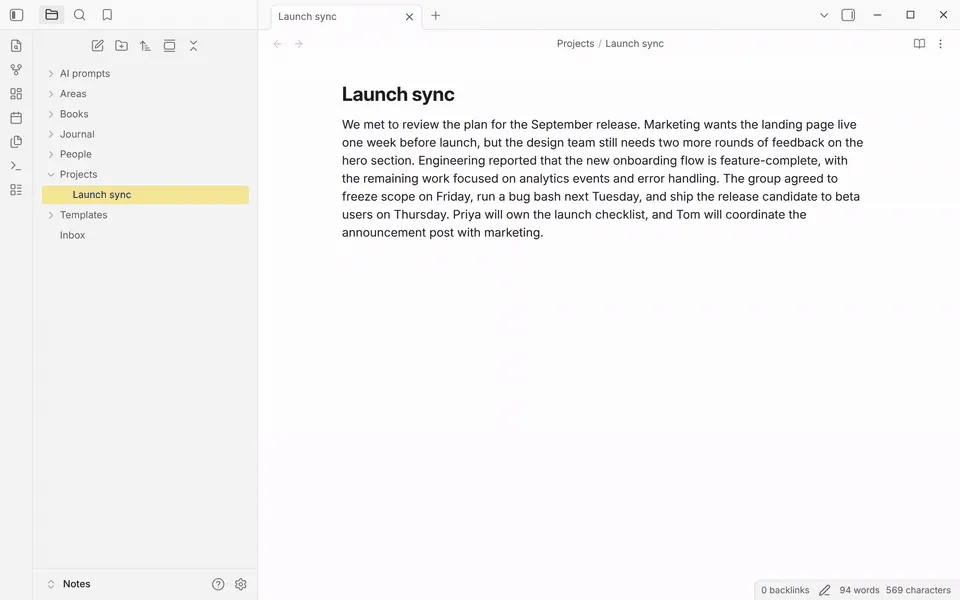960x600 pixels.
Task: Insert template from ribbon
Action: [17, 141]
